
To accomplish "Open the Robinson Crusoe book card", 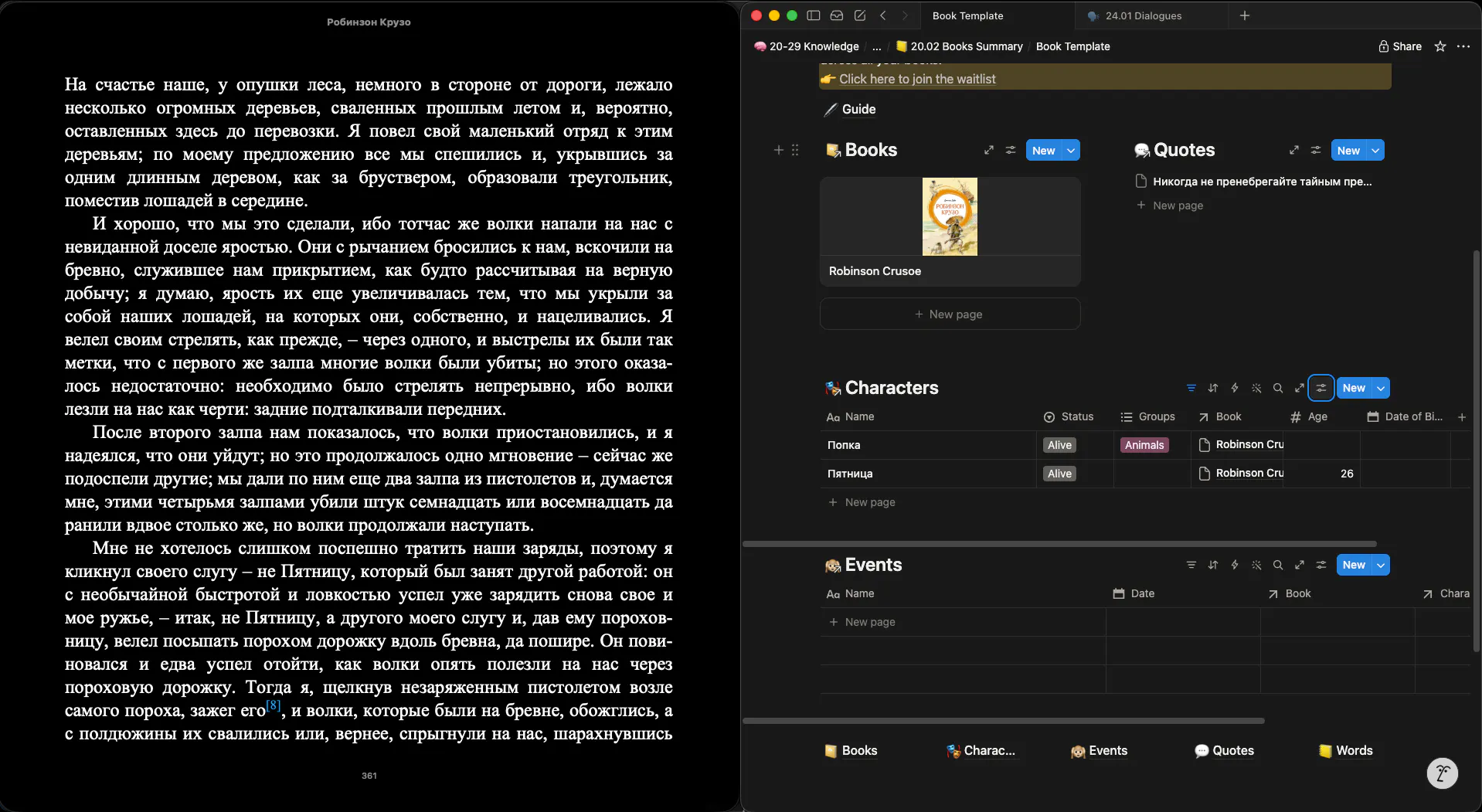I will click(x=950, y=232).
